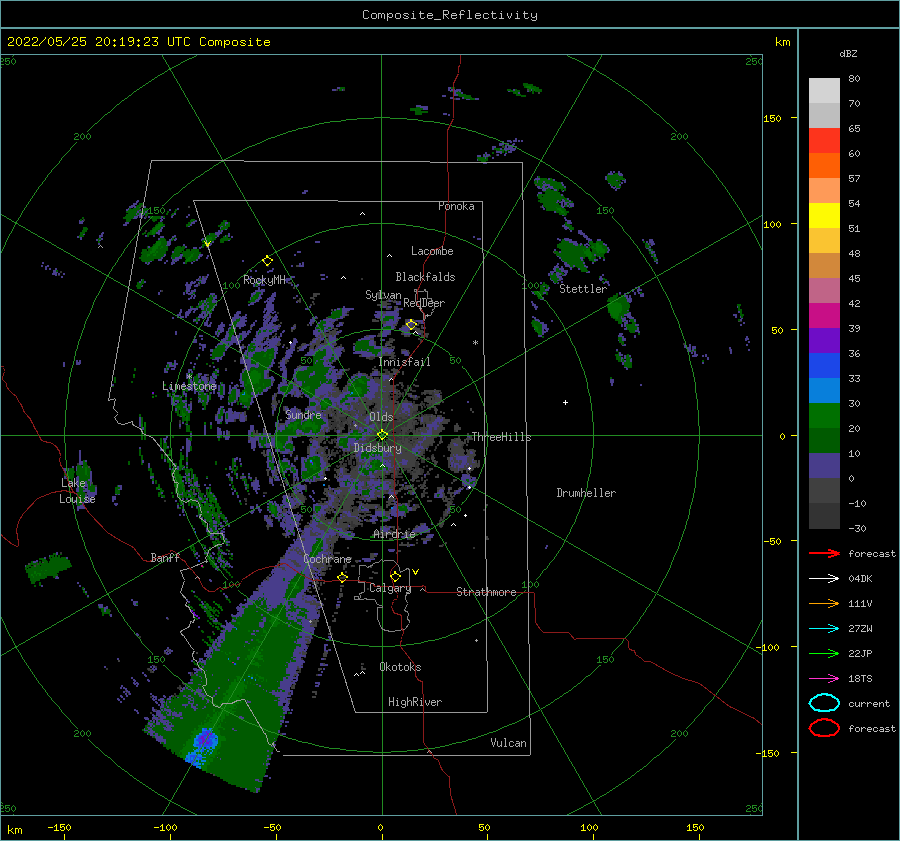The height and width of the screenshot is (841, 900).
Task: Click the purple swatch between 39 and 36 dBZ
Action: (x=824, y=341)
